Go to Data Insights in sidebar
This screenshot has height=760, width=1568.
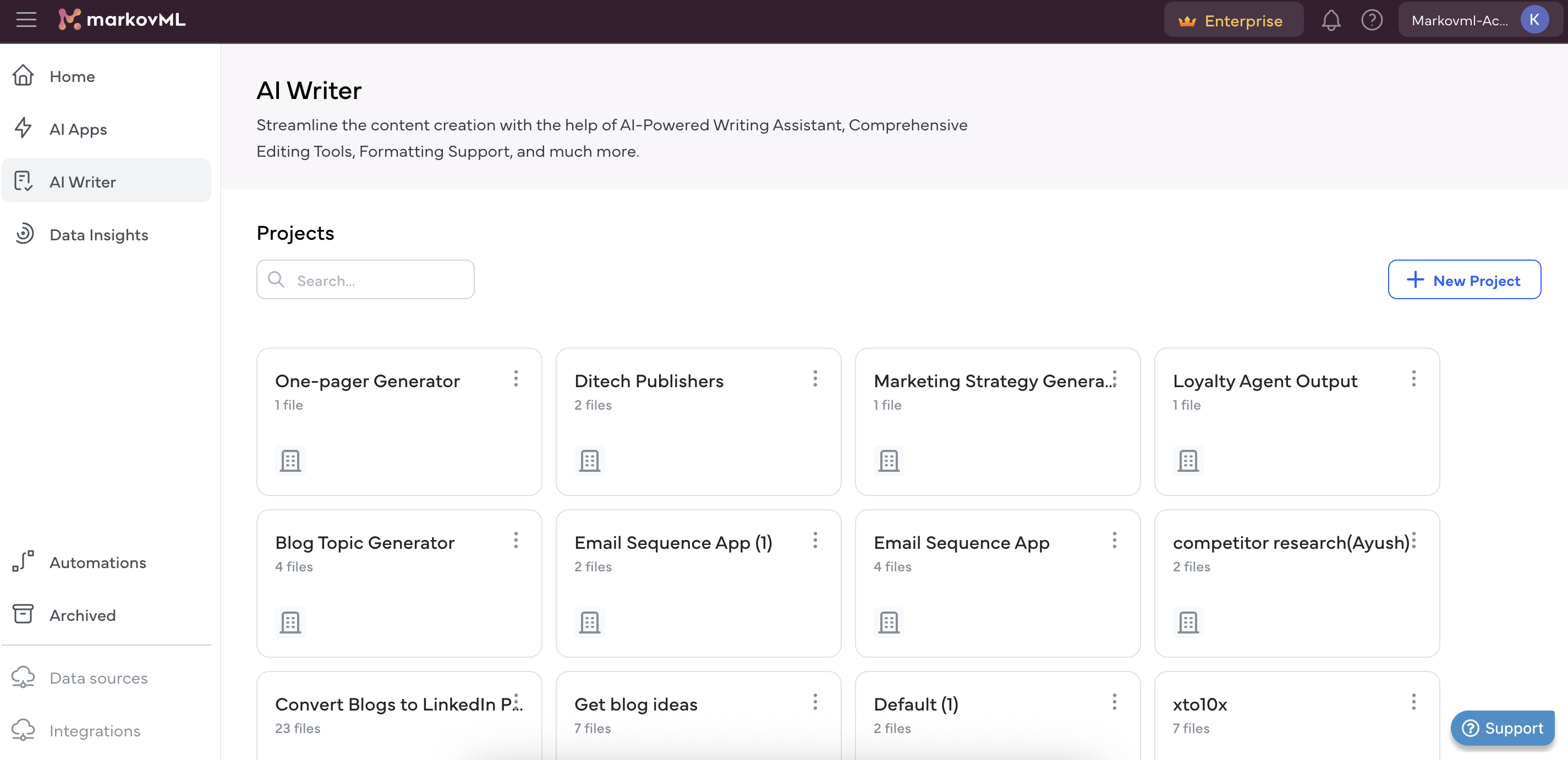coord(98,235)
